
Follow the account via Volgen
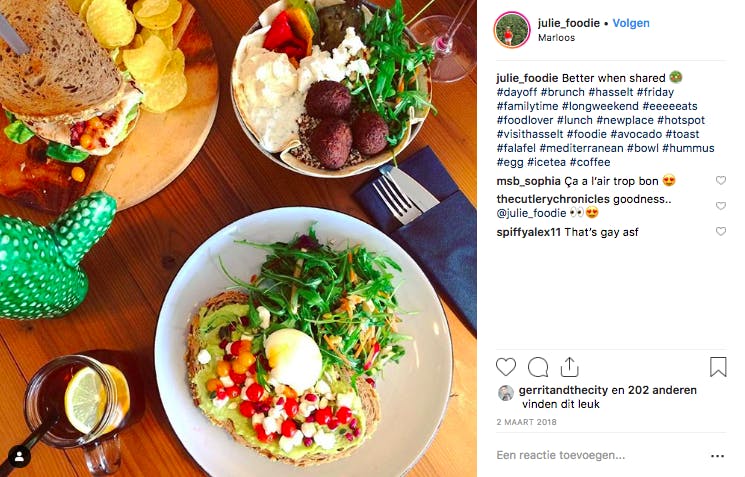click(631, 23)
